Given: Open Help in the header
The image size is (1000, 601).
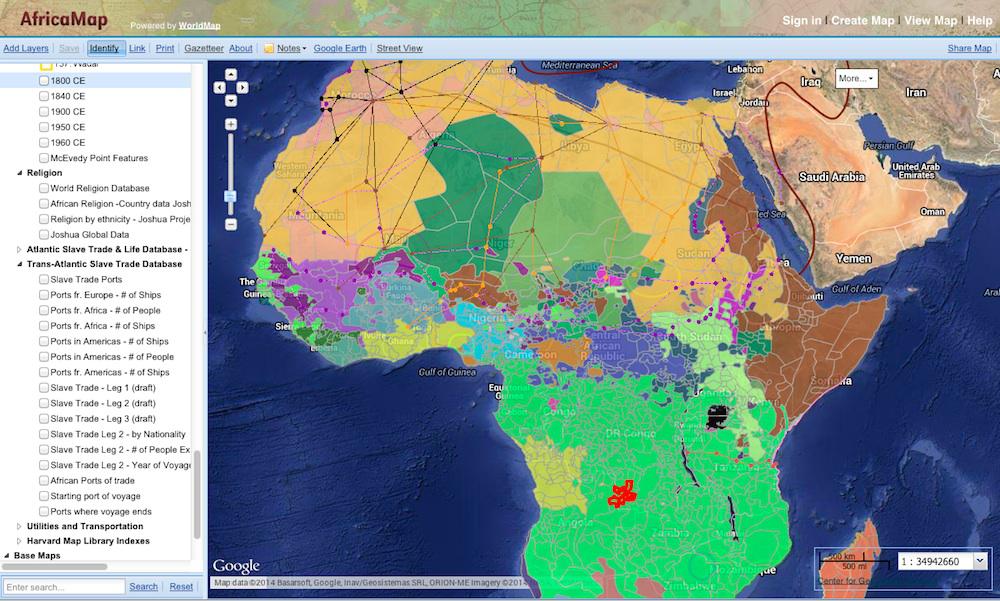Looking at the screenshot, I should (980, 20).
